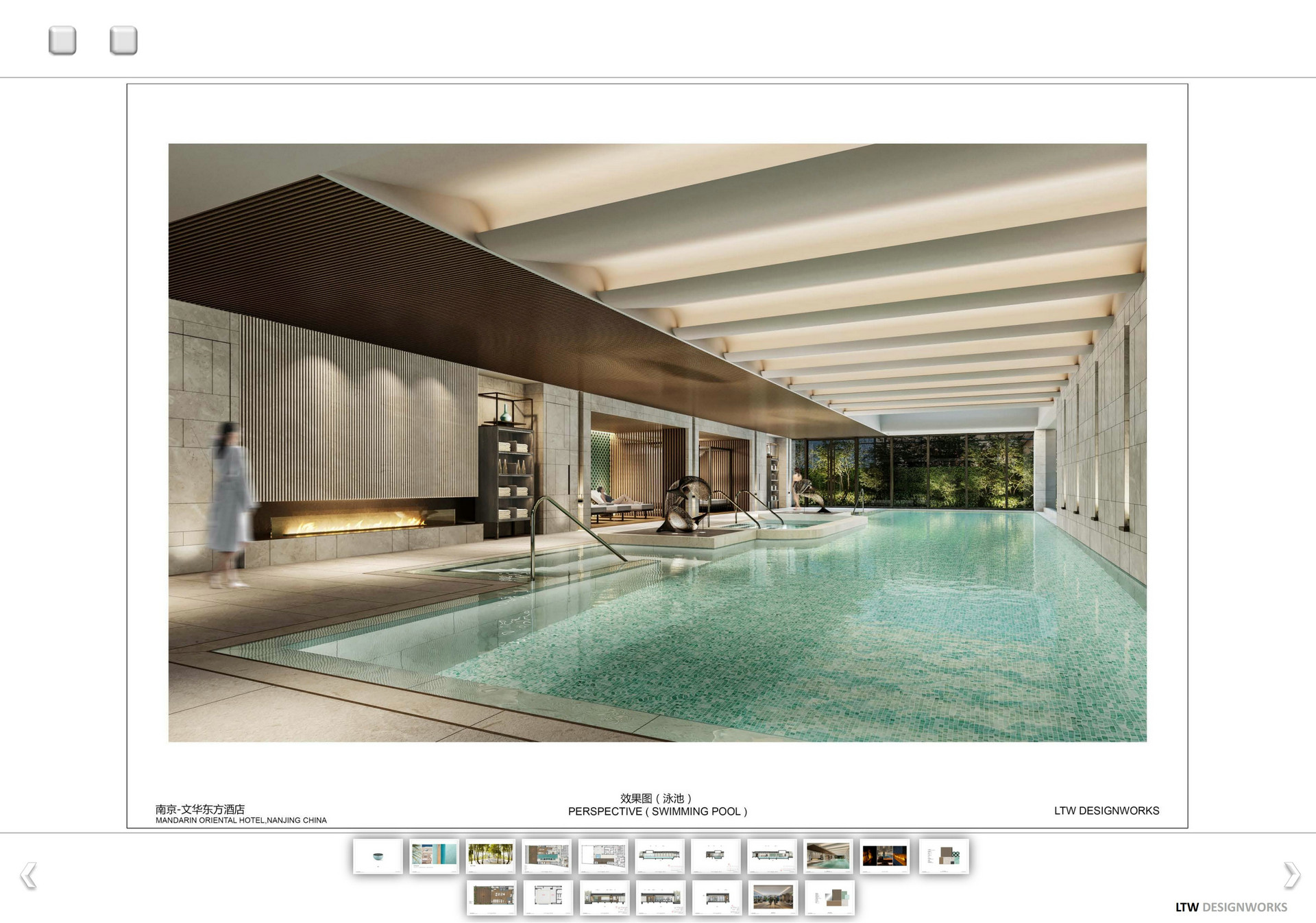1316x923 pixels.
Task: Select the colored floor plan thumbnail
Action: click(546, 856)
